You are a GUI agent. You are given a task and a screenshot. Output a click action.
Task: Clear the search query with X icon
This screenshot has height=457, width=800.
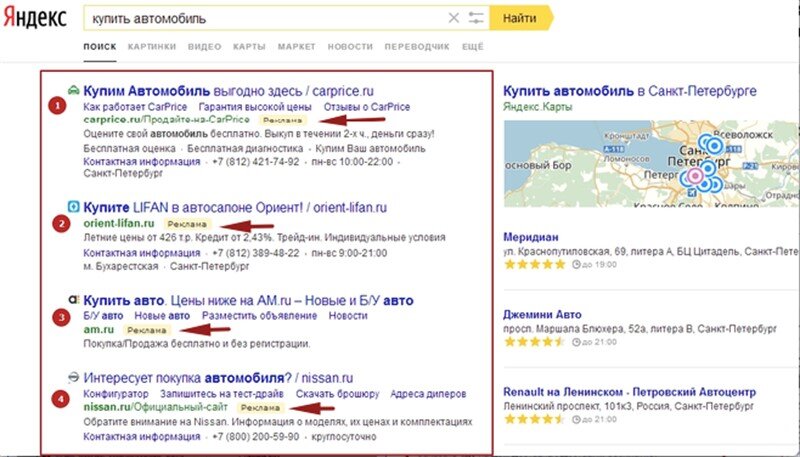453,18
